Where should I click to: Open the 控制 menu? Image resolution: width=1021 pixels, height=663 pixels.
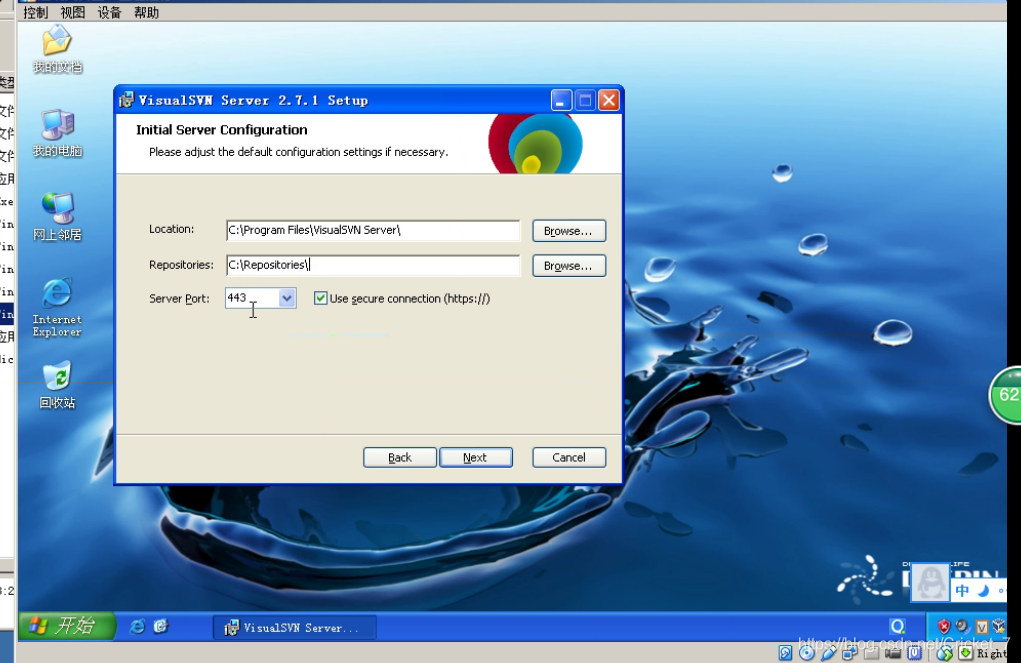(35, 12)
